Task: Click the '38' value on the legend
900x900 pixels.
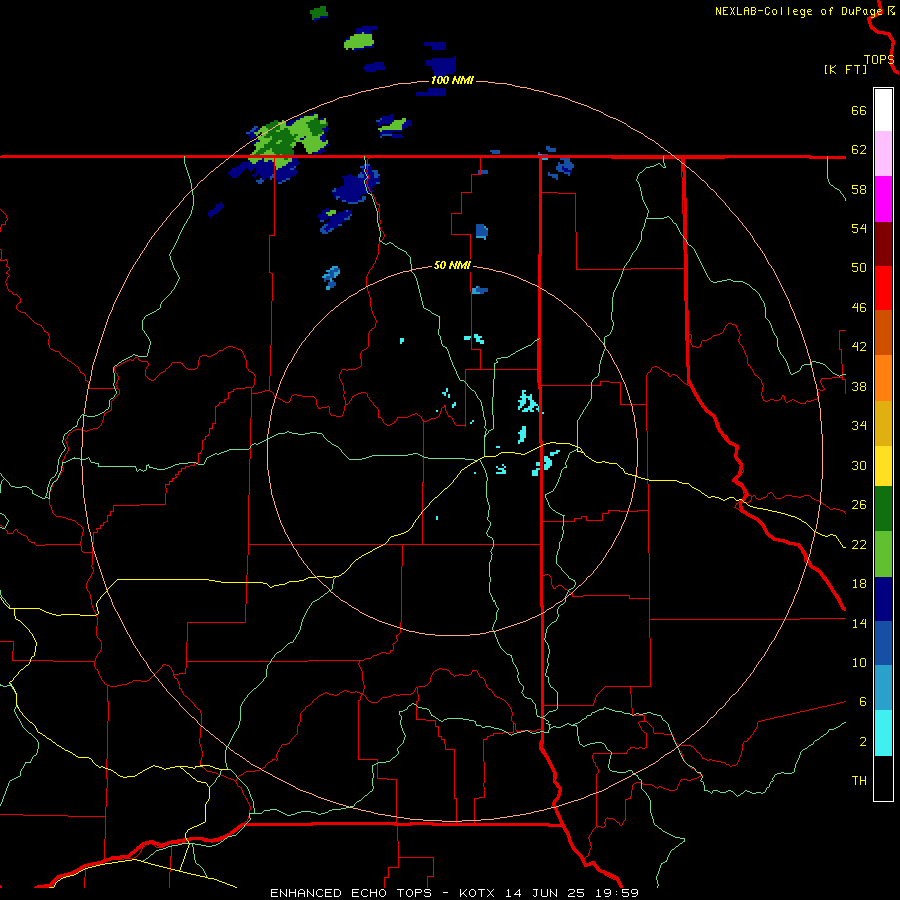Action: 859,386
